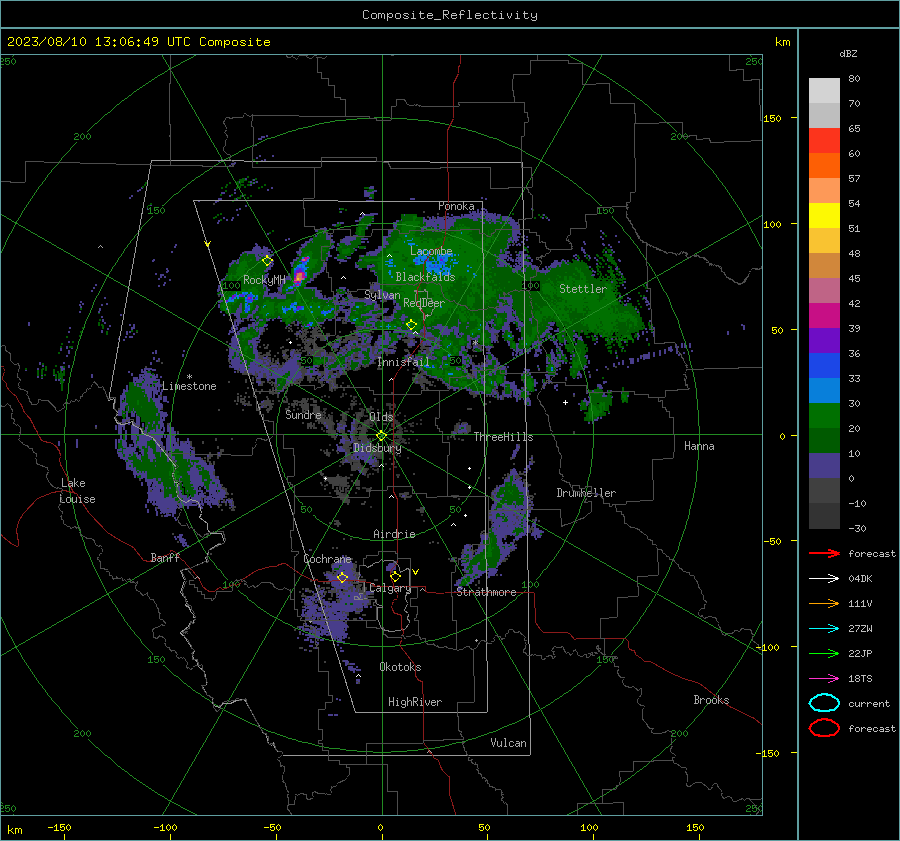The height and width of the screenshot is (841, 900).
Task: Click the Ponoka town label
Action: point(456,206)
